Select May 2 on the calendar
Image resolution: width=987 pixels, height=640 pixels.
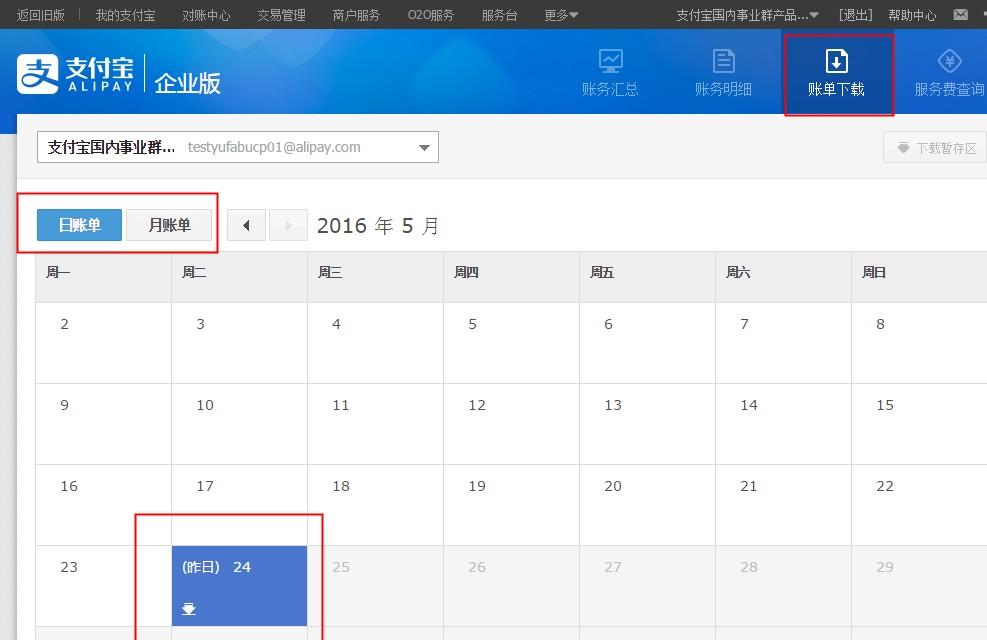[103, 343]
